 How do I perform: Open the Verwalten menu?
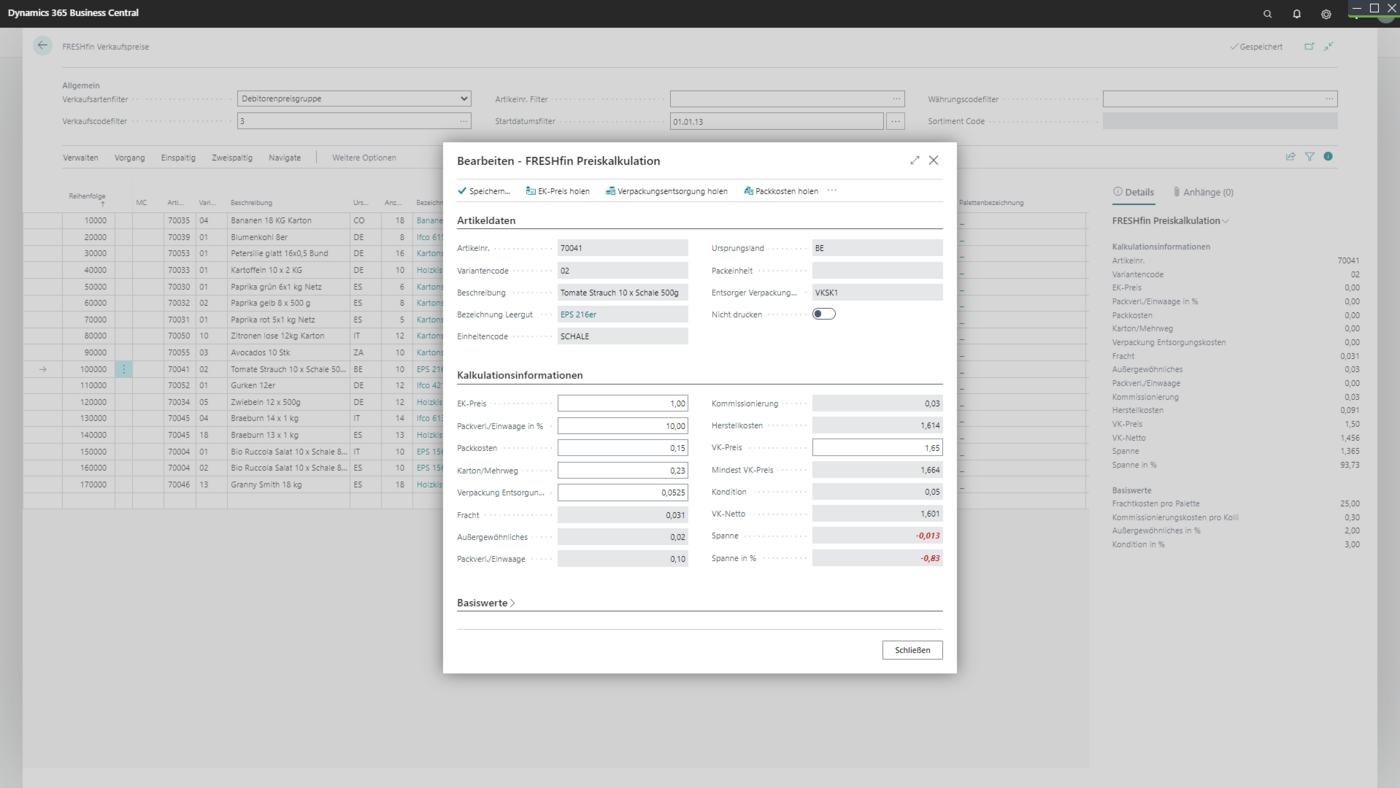pyautogui.click(x=81, y=158)
